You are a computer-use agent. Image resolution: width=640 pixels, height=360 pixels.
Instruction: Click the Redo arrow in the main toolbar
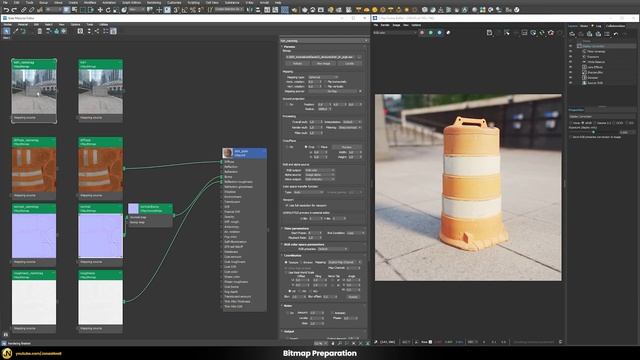pyautogui.click(x=14, y=10)
